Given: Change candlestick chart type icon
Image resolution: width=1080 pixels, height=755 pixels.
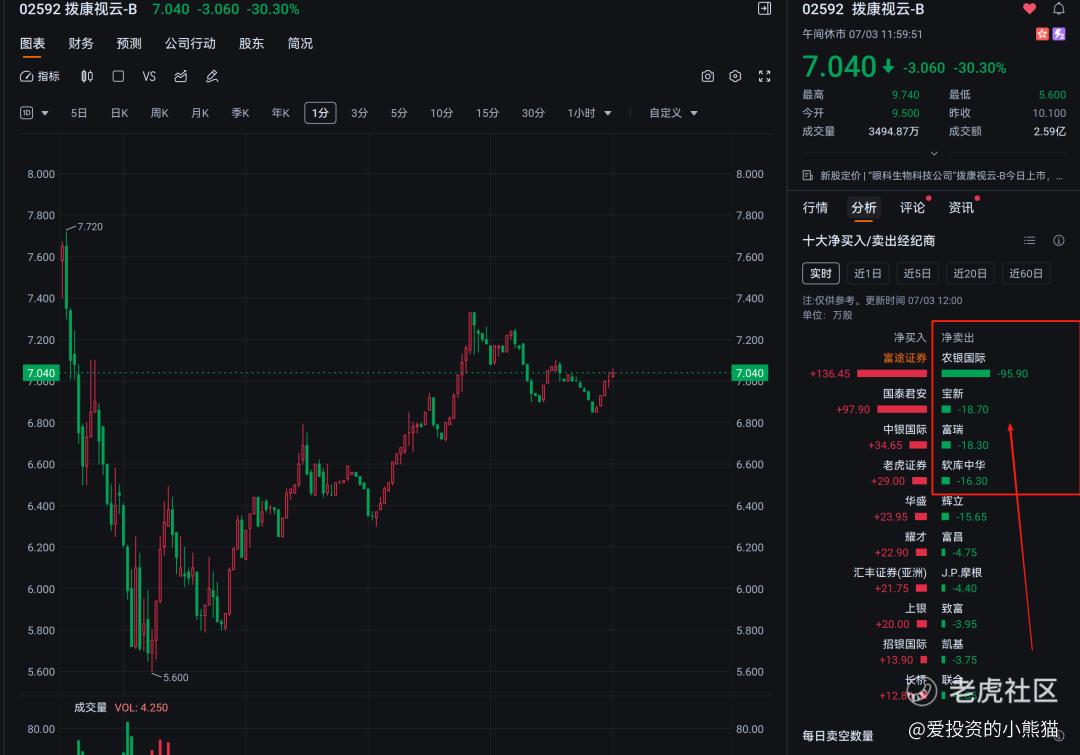Looking at the screenshot, I should 87,76.
